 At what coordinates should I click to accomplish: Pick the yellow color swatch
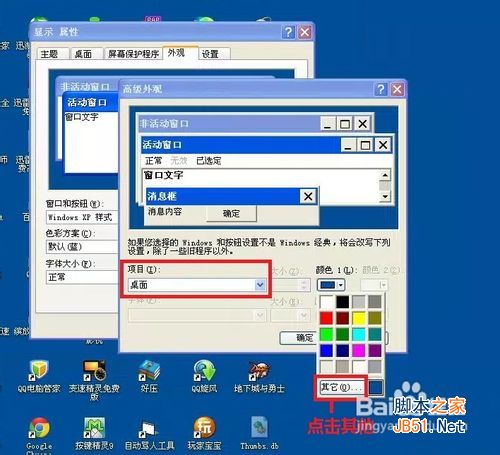click(x=359, y=318)
